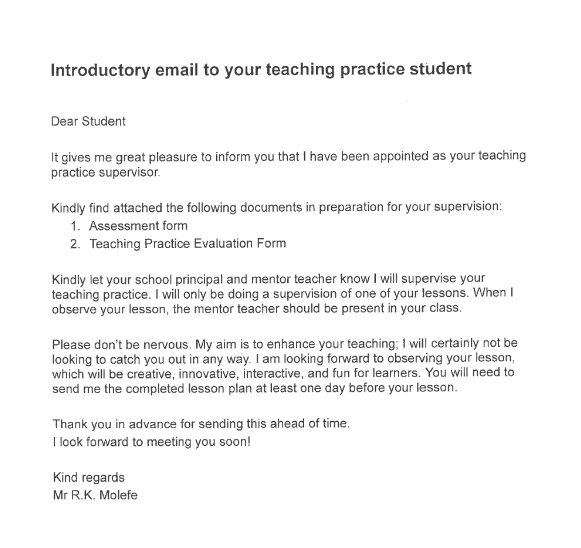Click the sentence "Please don't be nervous."

(122, 345)
